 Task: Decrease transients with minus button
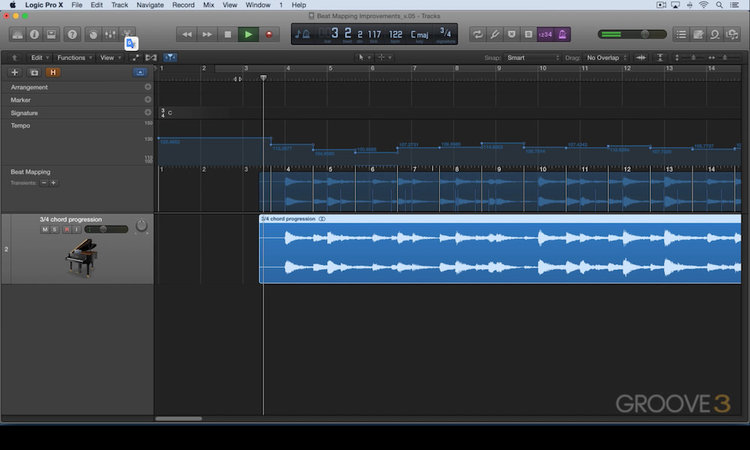click(x=44, y=183)
